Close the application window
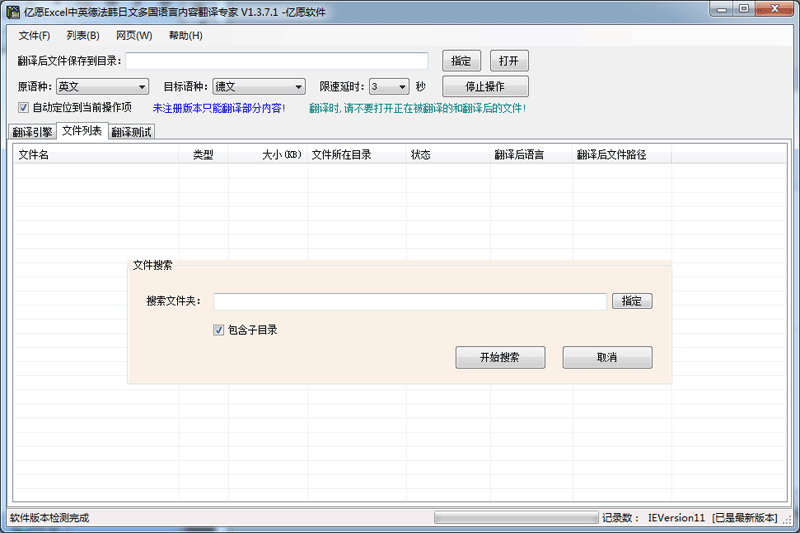Screen dimensions: 800x533 tap(774, 9)
